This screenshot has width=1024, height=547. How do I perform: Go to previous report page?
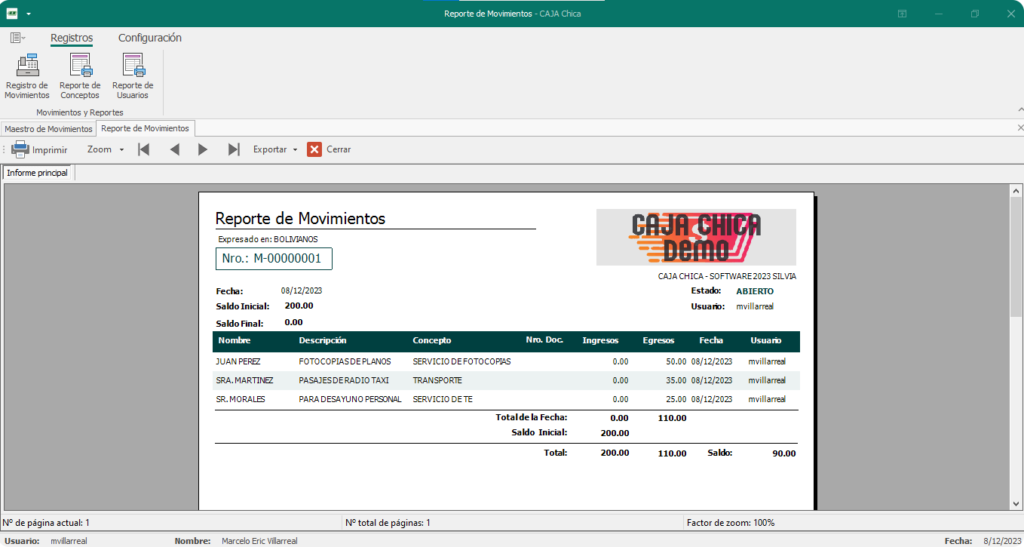click(x=174, y=150)
